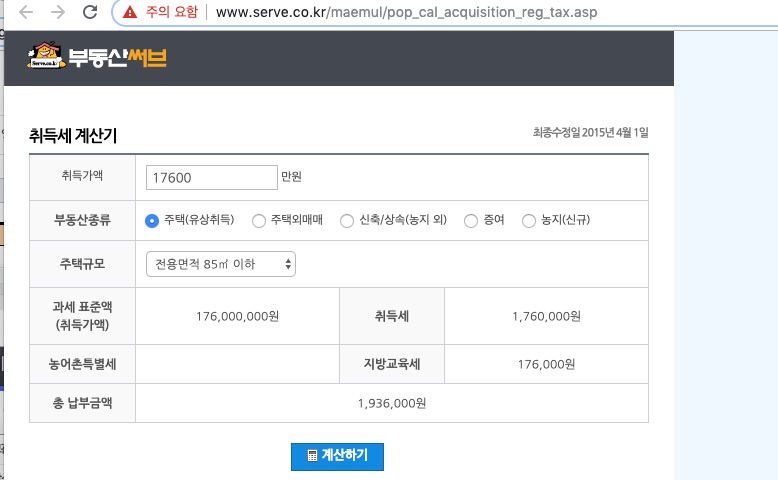Open the 부동산써브 logo in the header
This screenshot has width=778, height=480.
(x=97, y=56)
